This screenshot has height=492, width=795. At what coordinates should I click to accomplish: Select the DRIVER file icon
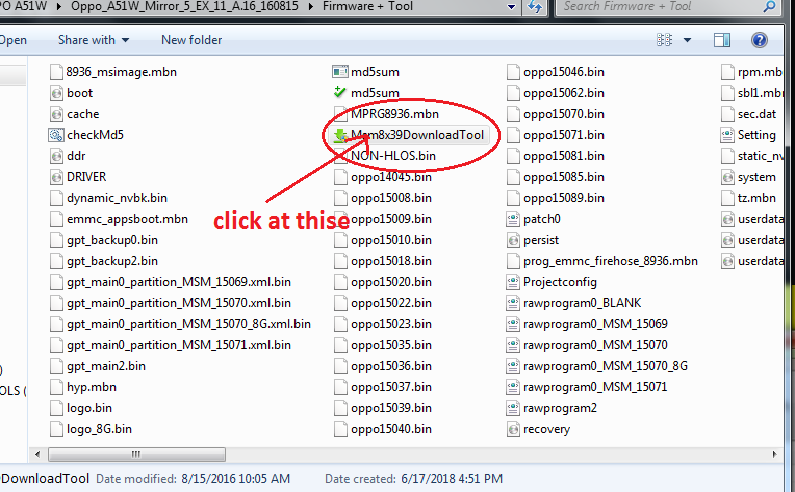pos(56,177)
